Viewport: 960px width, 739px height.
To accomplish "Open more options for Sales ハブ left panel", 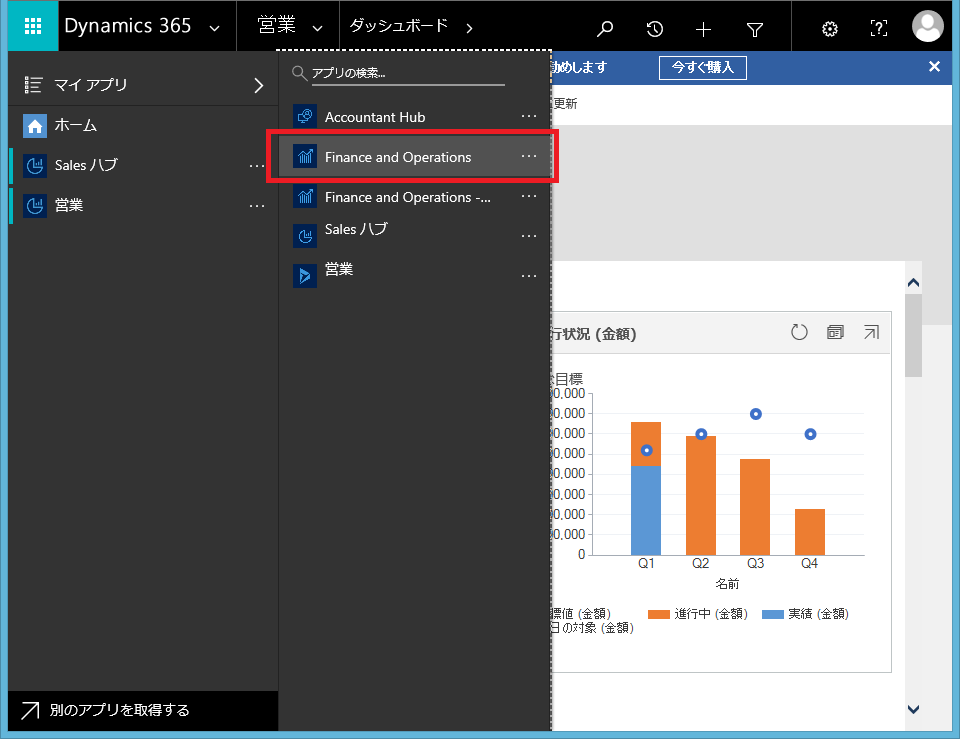I will coord(257,166).
